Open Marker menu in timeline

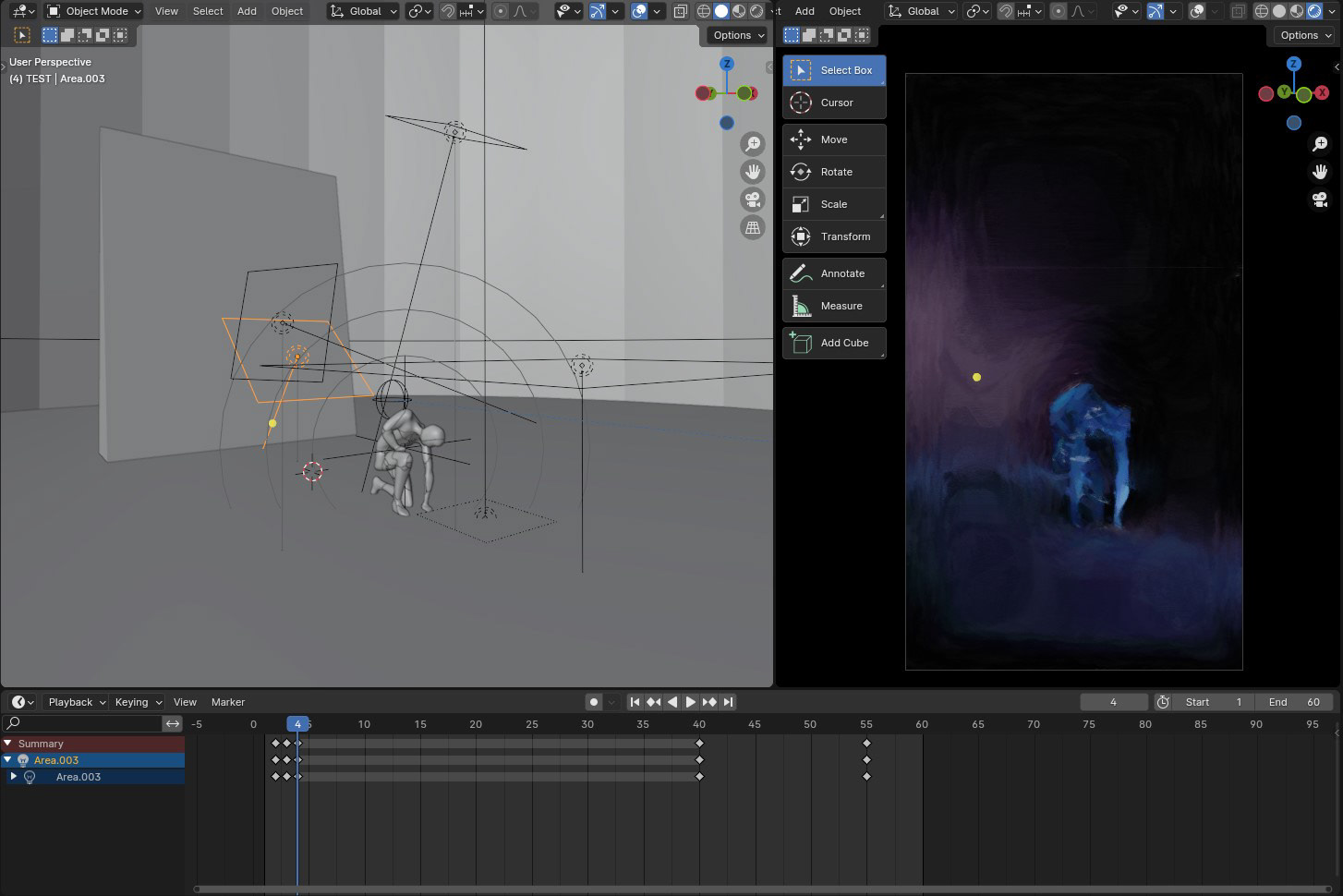228,702
